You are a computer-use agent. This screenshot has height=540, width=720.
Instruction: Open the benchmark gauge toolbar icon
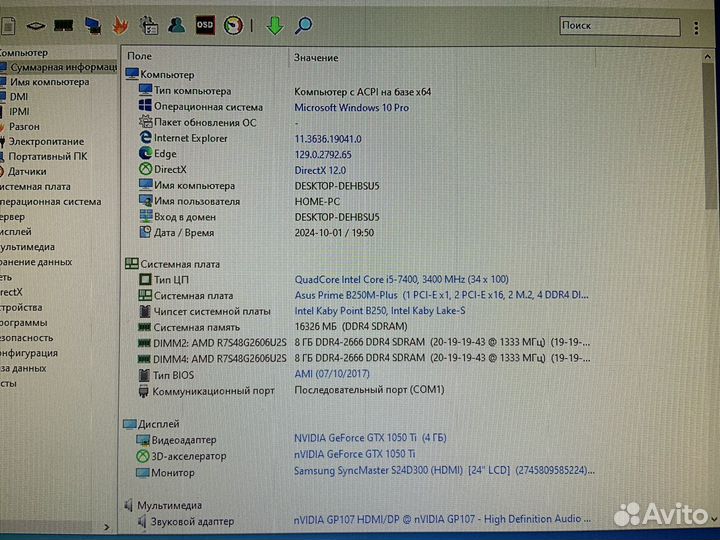[233, 25]
